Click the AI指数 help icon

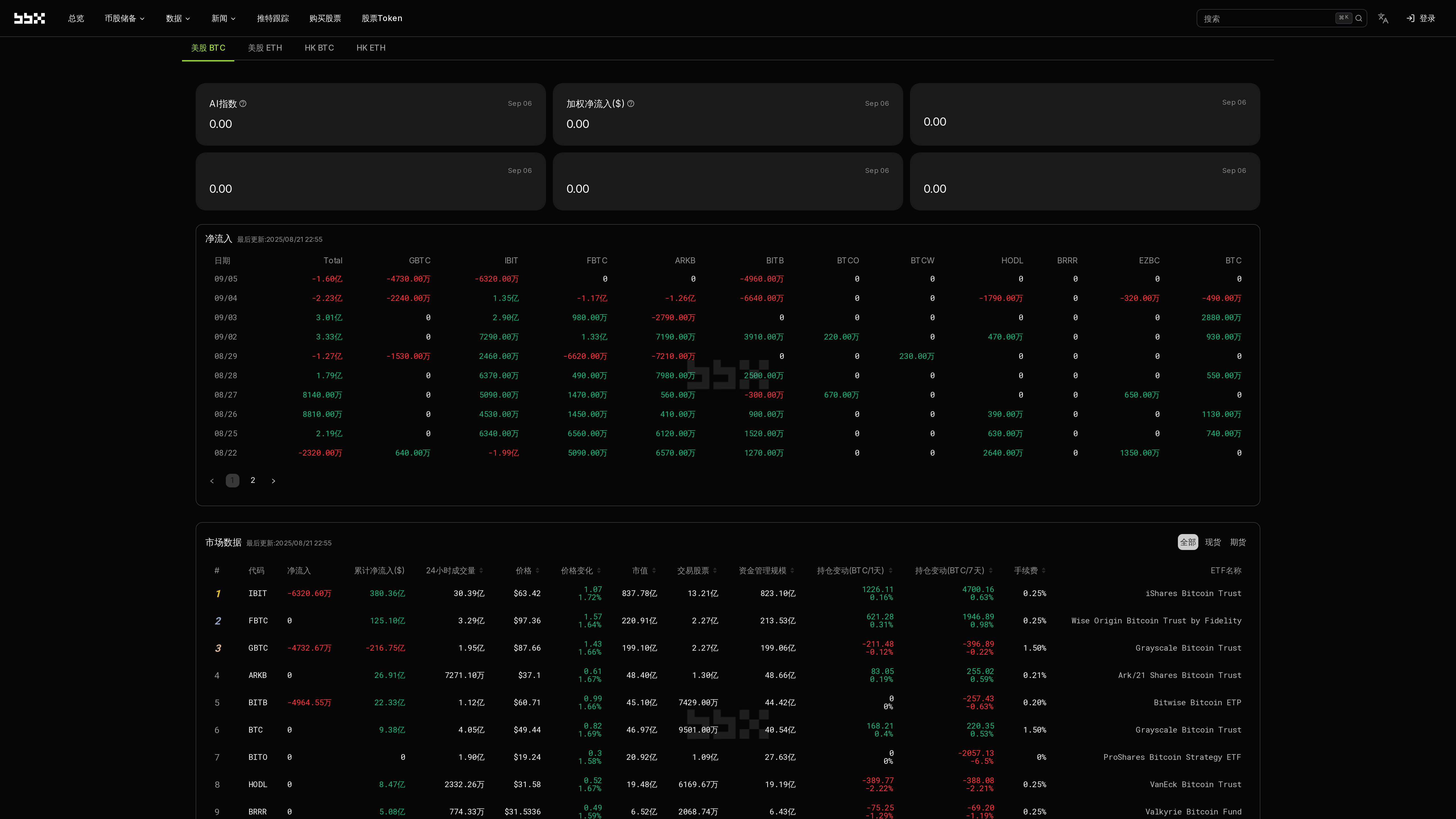243,104
